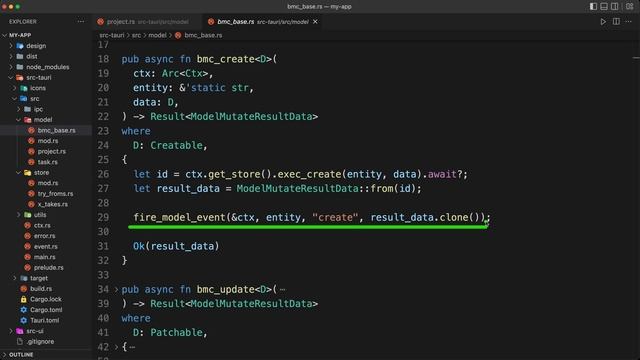This screenshot has width=640, height=360.
Task: Open project.rs in the model folder
Action: (51, 151)
